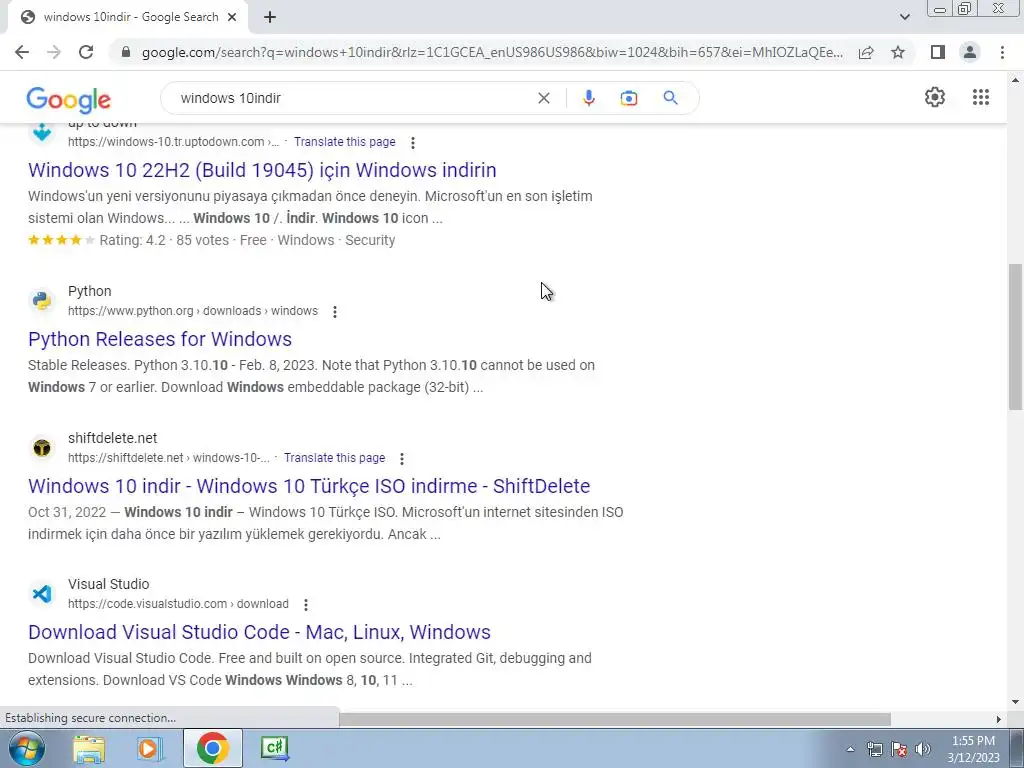Screen dimensions: 1024x768
Task: Close the windows 10indir Google Search tab
Action: (232, 18)
